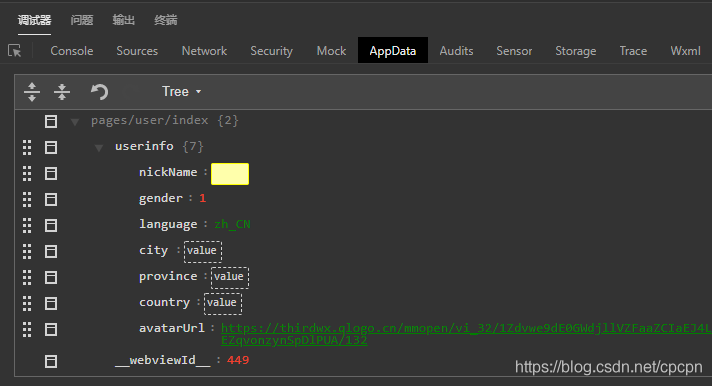Click the __webviewId__ value 449
712x386 pixels.
(238, 360)
